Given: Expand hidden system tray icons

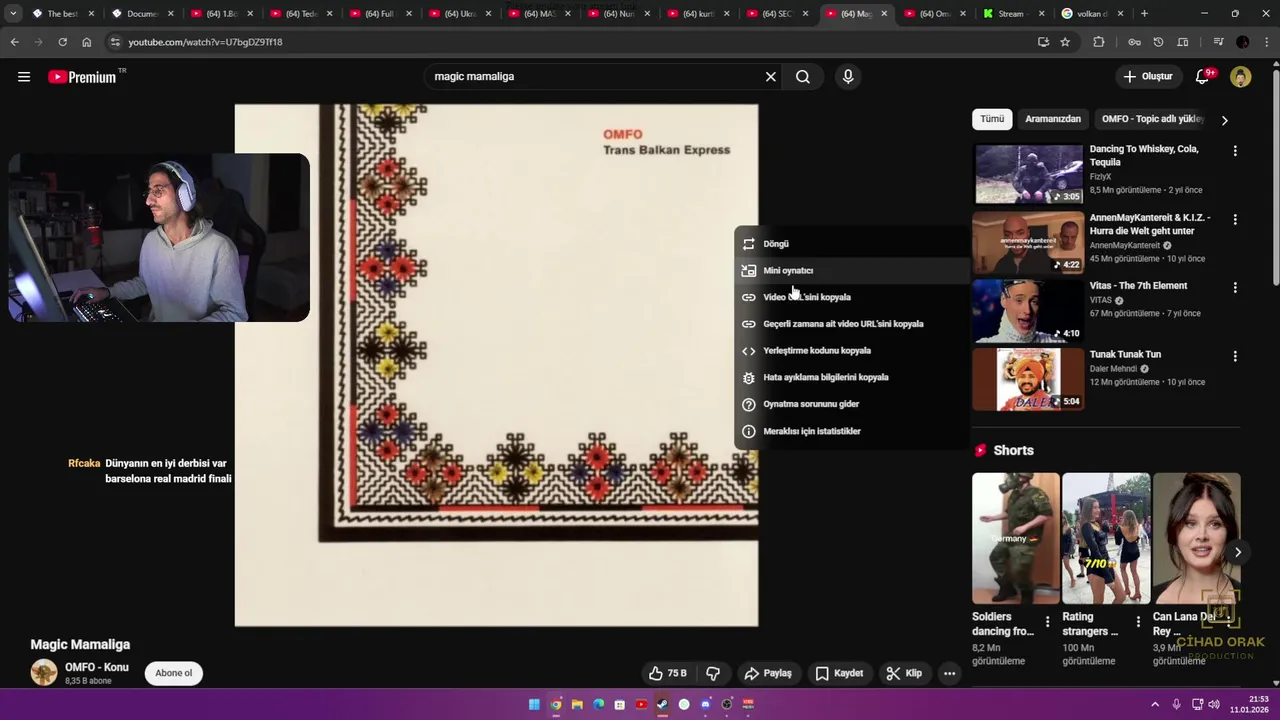Looking at the screenshot, I should pos(1155,704).
